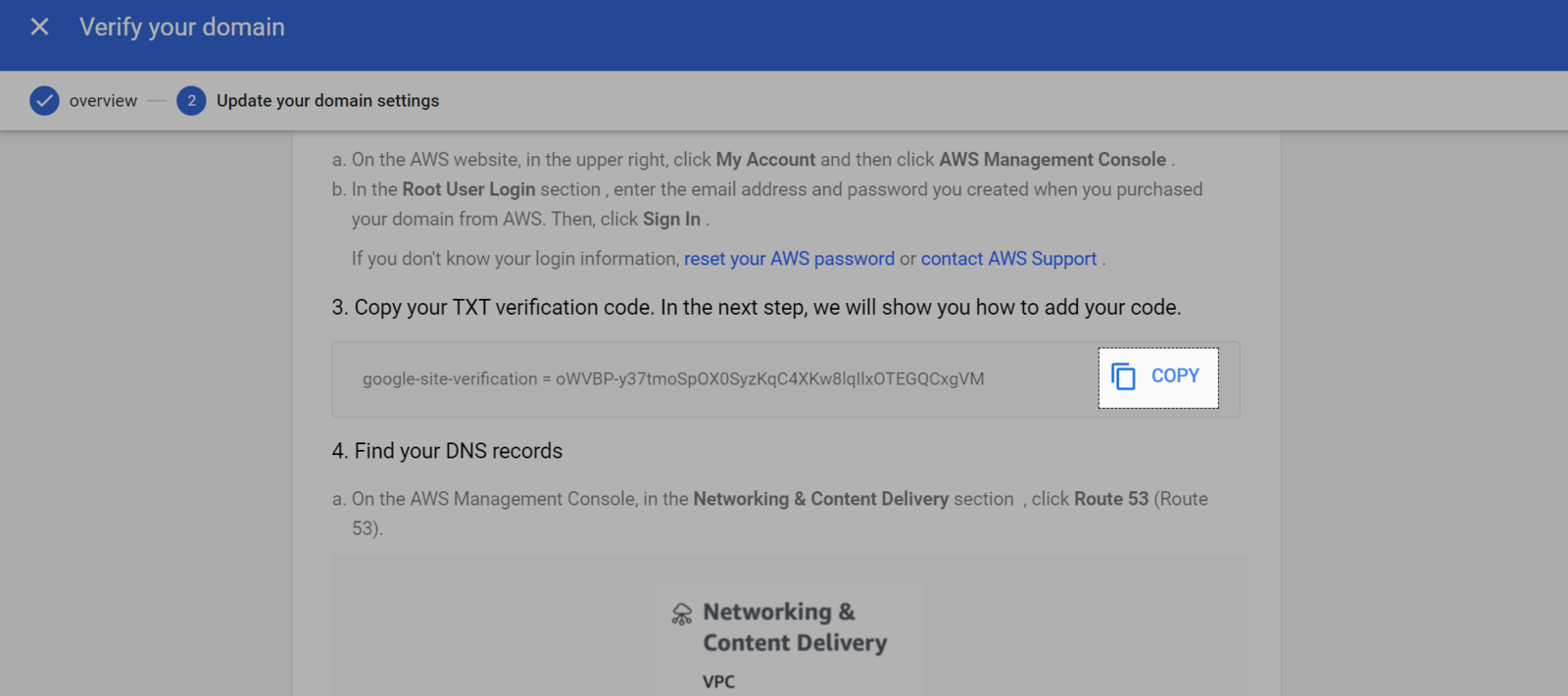
Task: Click the Networking & Content Delivery image heading
Action: point(795,627)
